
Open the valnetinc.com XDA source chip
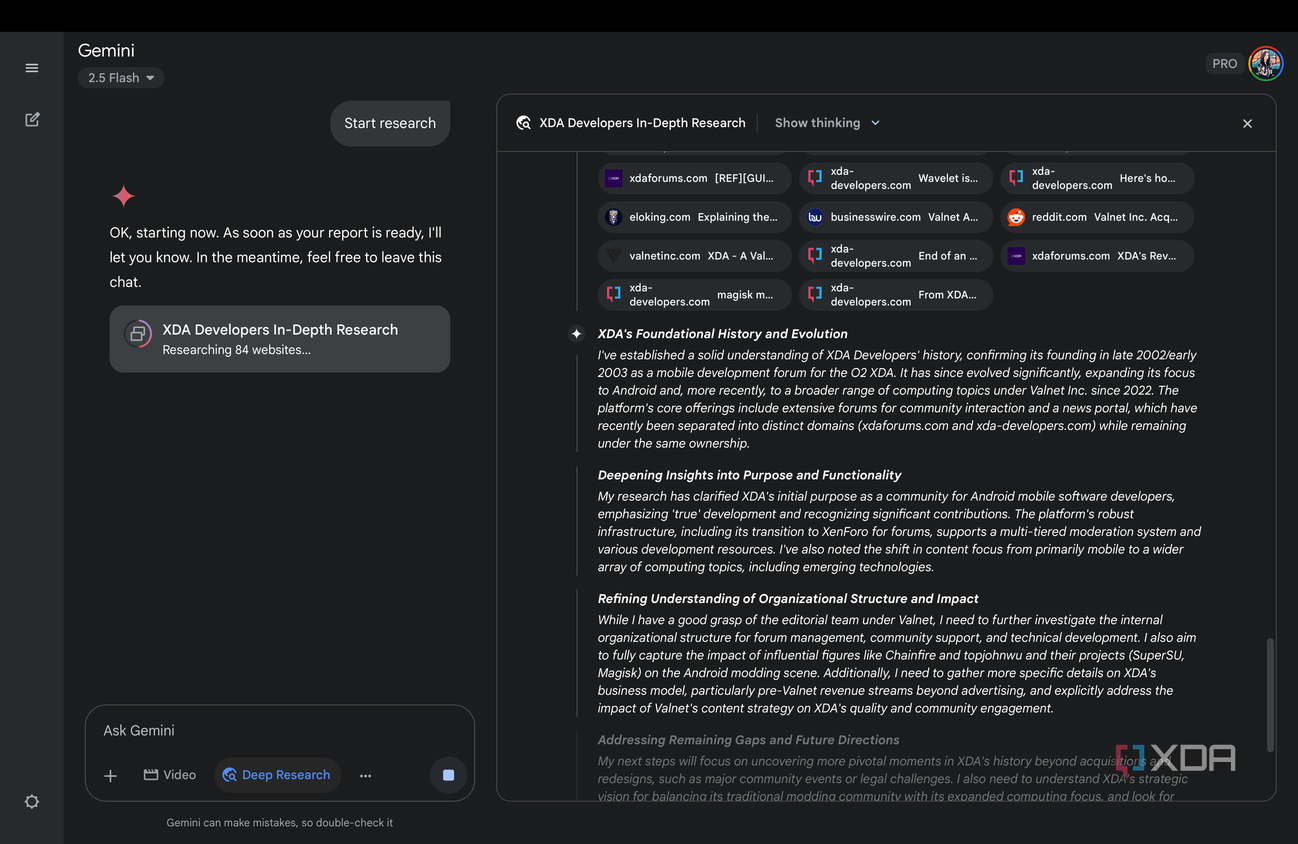coord(695,256)
